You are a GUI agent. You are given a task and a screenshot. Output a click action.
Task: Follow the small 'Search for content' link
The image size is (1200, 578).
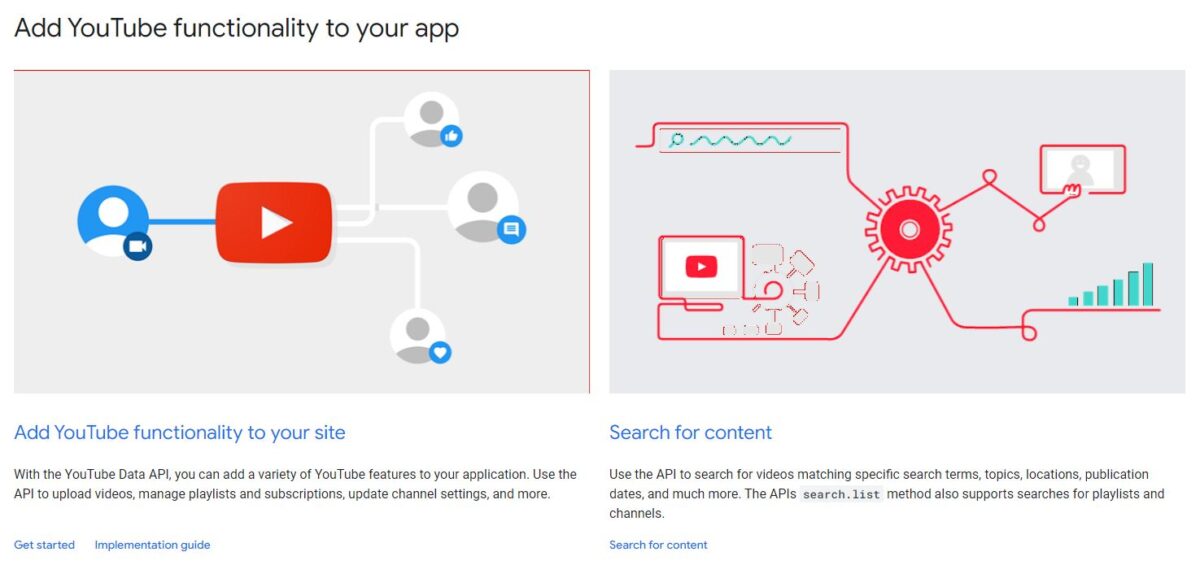click(658, 545)
